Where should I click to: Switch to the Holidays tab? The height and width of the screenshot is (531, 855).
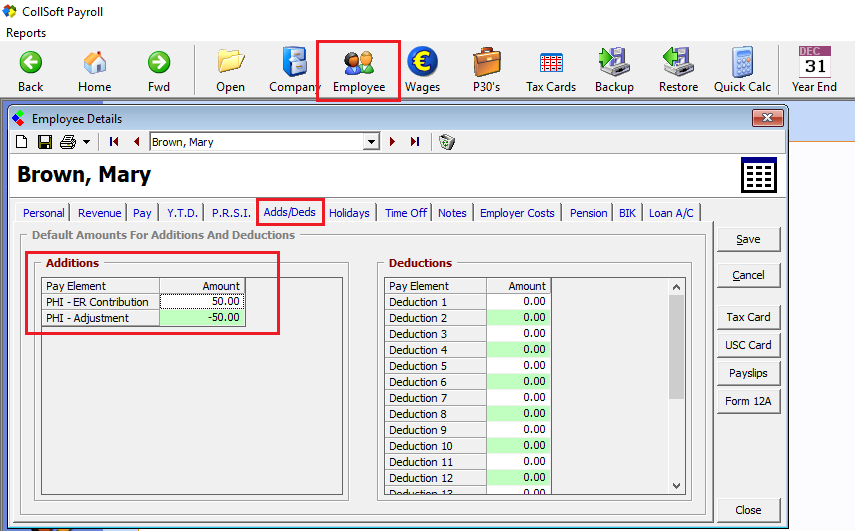349,213
